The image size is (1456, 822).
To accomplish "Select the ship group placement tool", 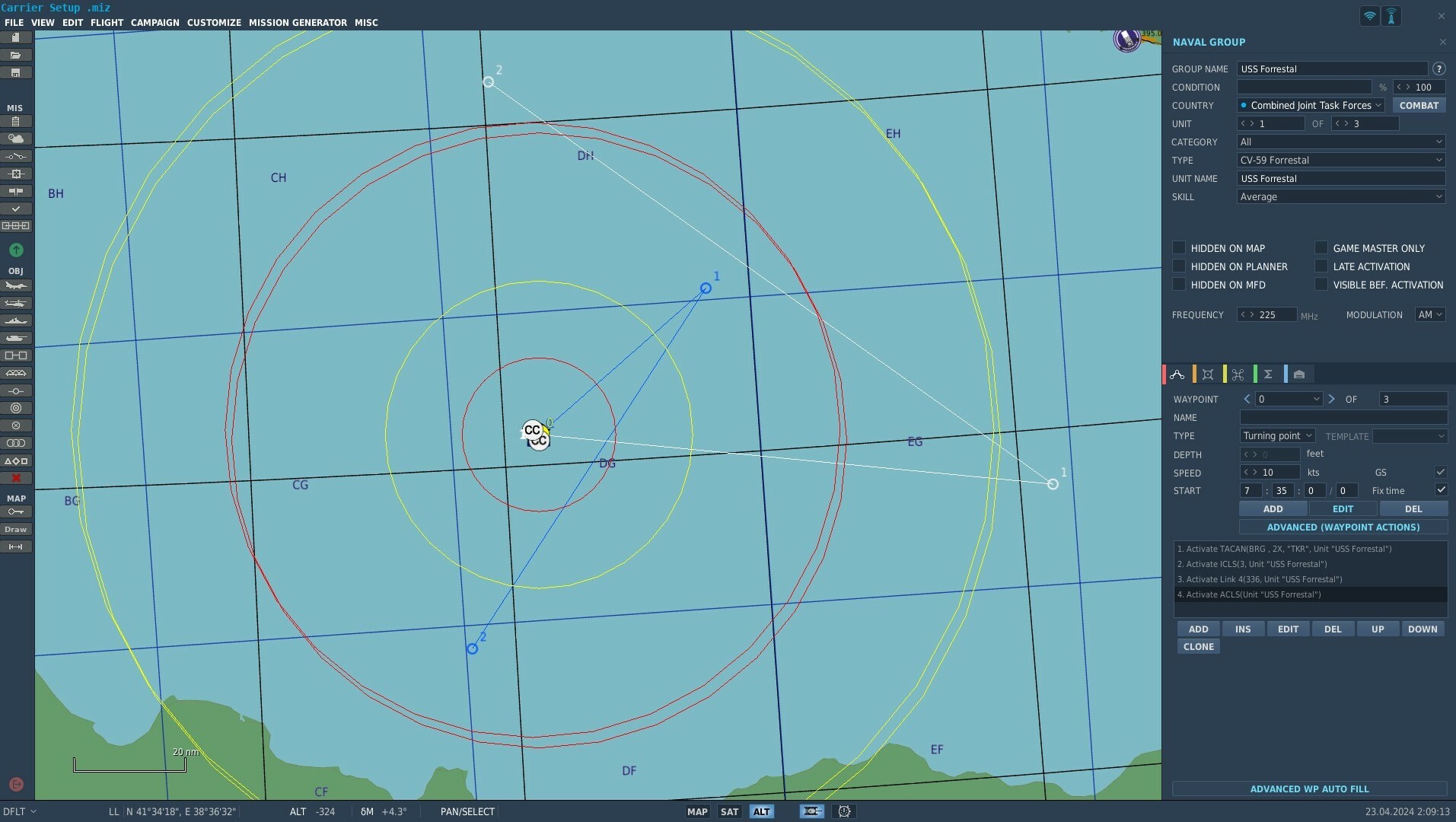I will pyautogui.click(x=16, y=321).
